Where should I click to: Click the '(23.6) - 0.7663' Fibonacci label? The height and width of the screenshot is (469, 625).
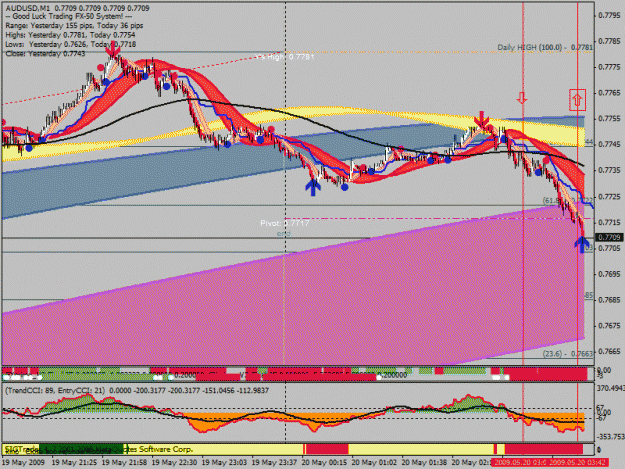click(568, 353)
